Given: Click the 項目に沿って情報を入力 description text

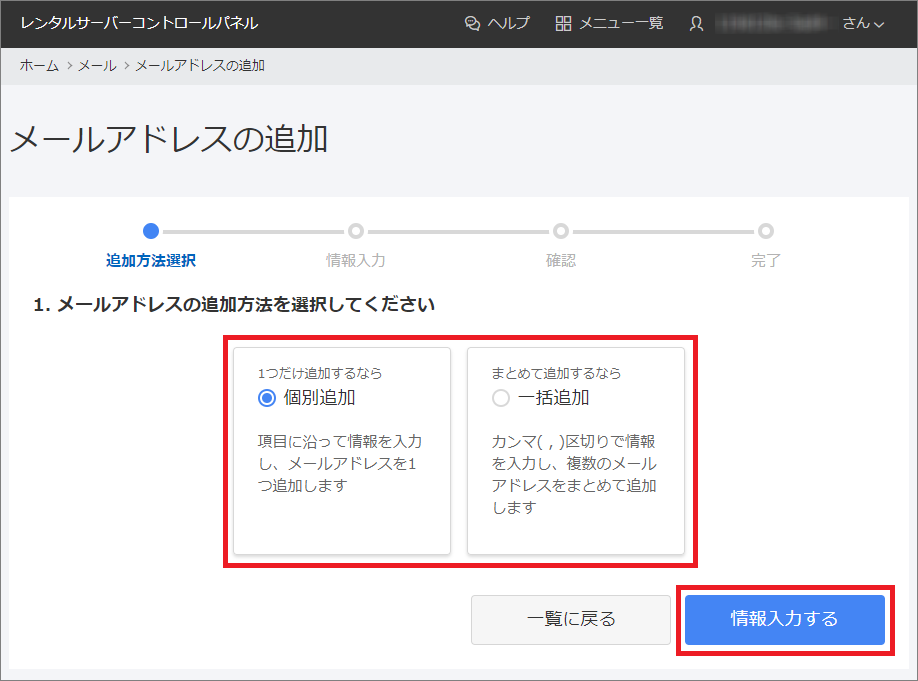Looking at the screenshot, I should (x=340, y=463).
